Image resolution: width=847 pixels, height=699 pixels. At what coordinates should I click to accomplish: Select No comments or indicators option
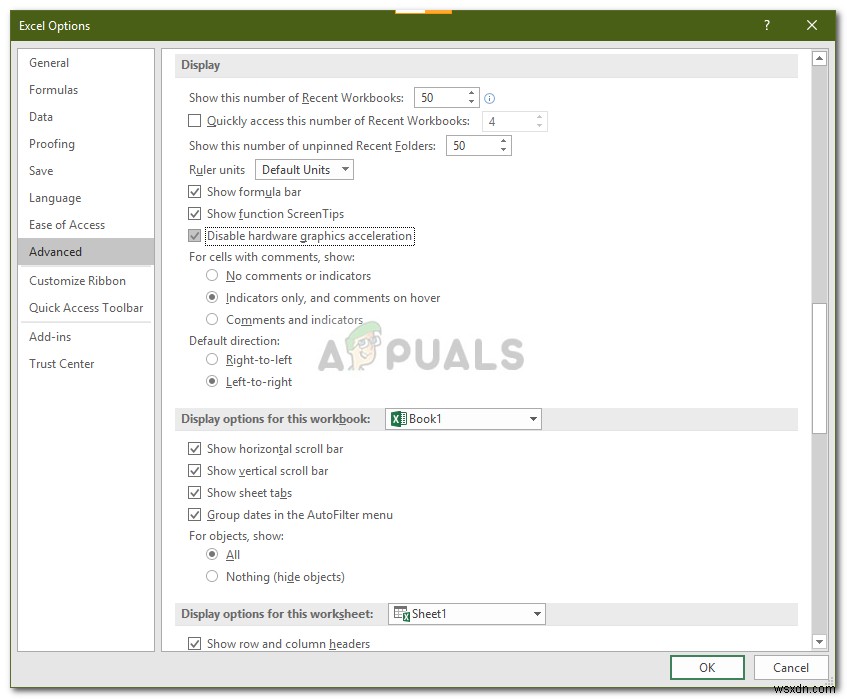pyautogui.click(x=212, y=275)
